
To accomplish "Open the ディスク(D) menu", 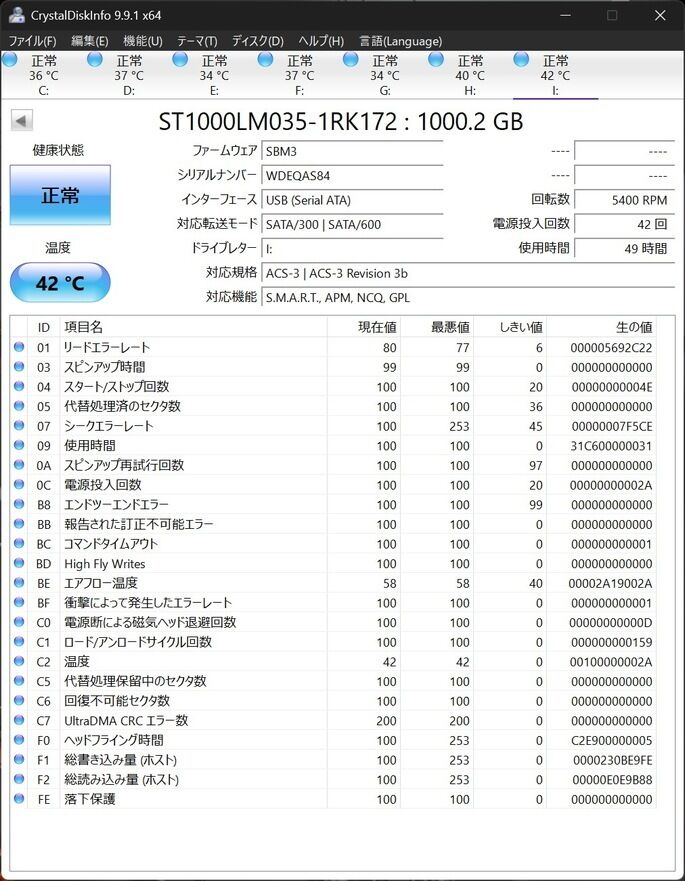I will click(x=257, y=41).
